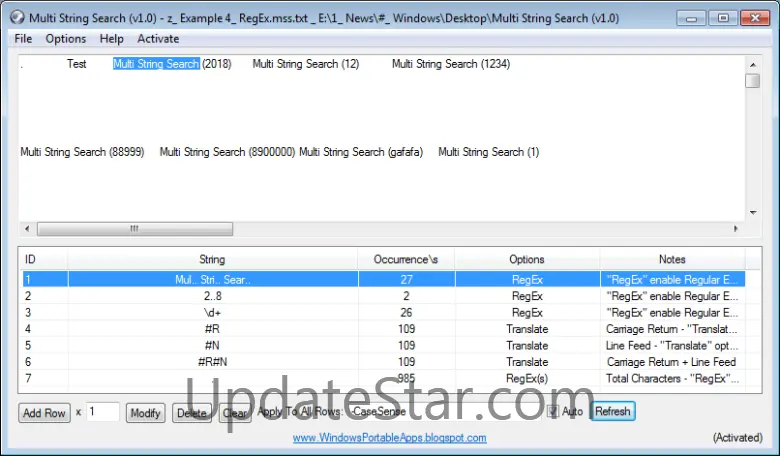Image resolution: width=780 pixels, height=456 pixels.
Task: Select the row with string '#N'
Action: point(383,345)
